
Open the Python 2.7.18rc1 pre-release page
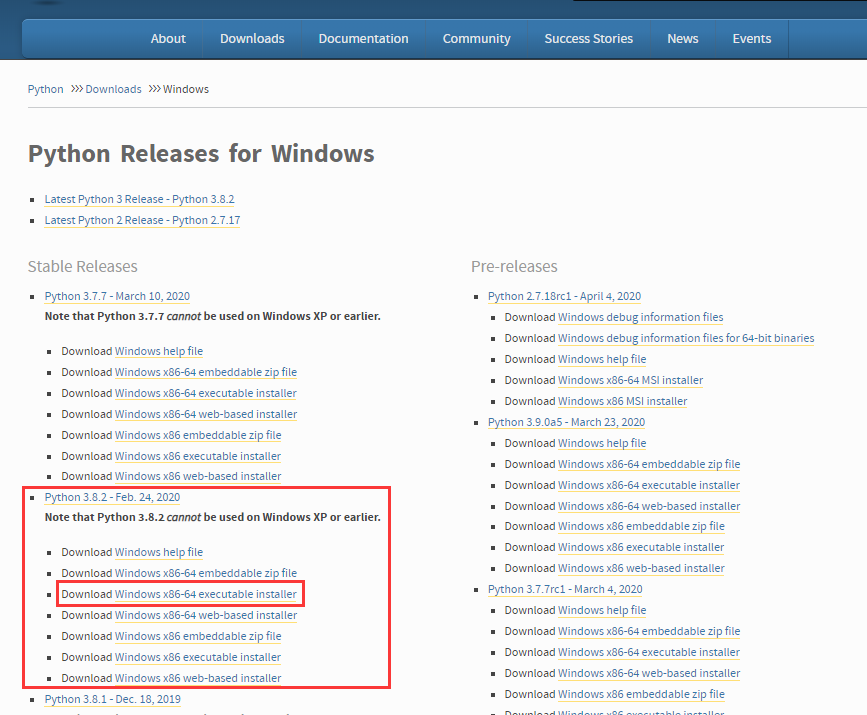[564, 296]
